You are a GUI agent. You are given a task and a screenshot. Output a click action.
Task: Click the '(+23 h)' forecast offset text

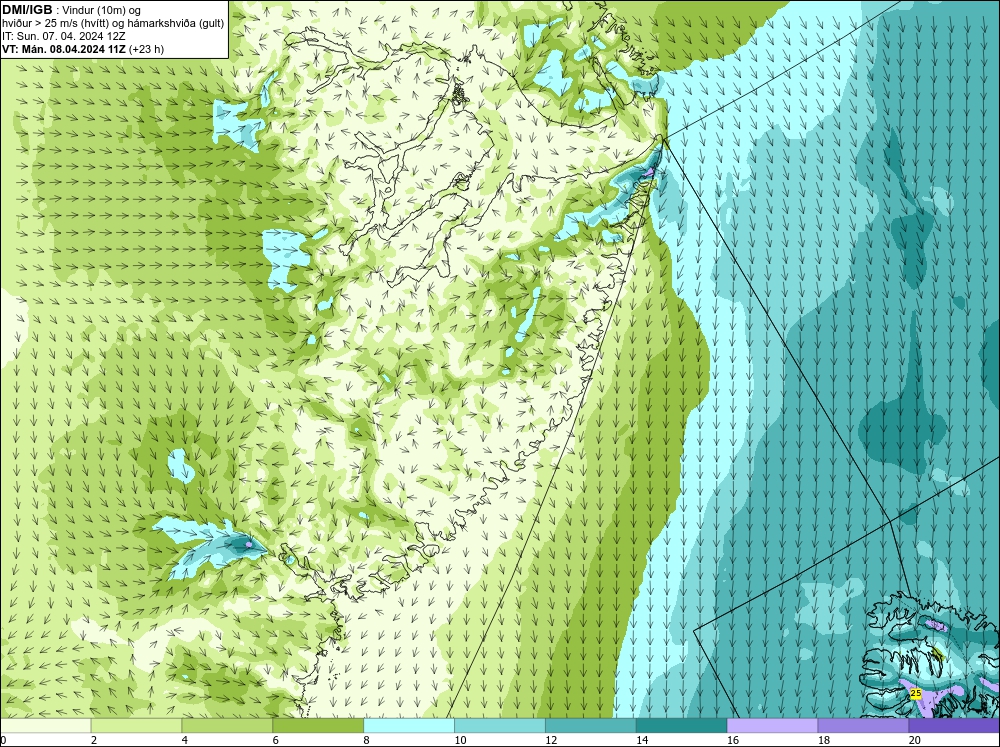[x=146, y=49]
